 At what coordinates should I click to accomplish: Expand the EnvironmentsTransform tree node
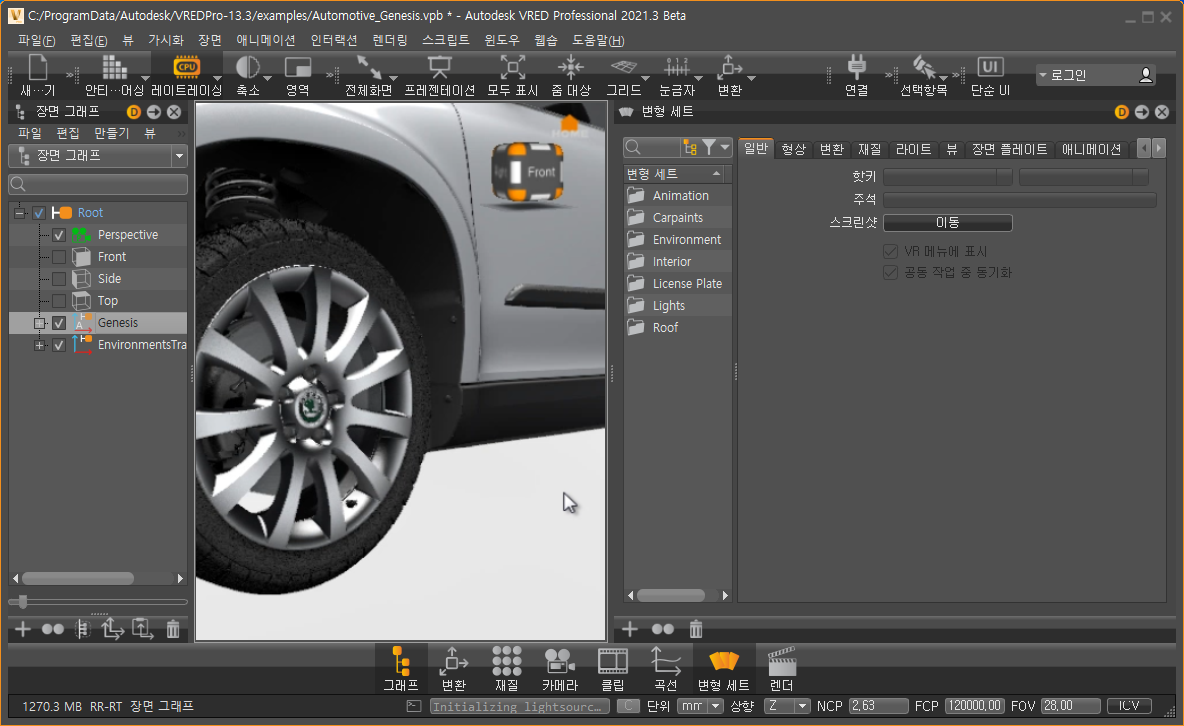pos(39,345)
